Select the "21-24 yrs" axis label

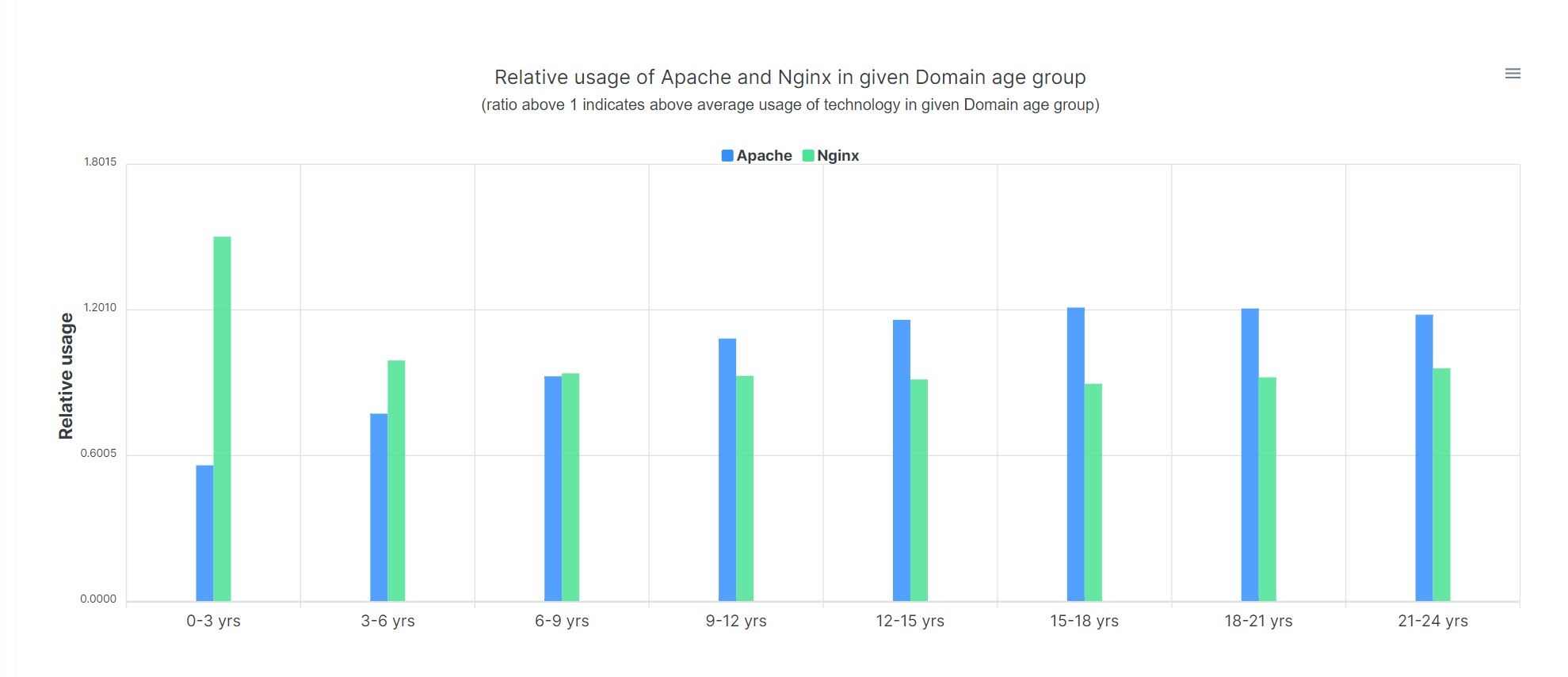1433,622
